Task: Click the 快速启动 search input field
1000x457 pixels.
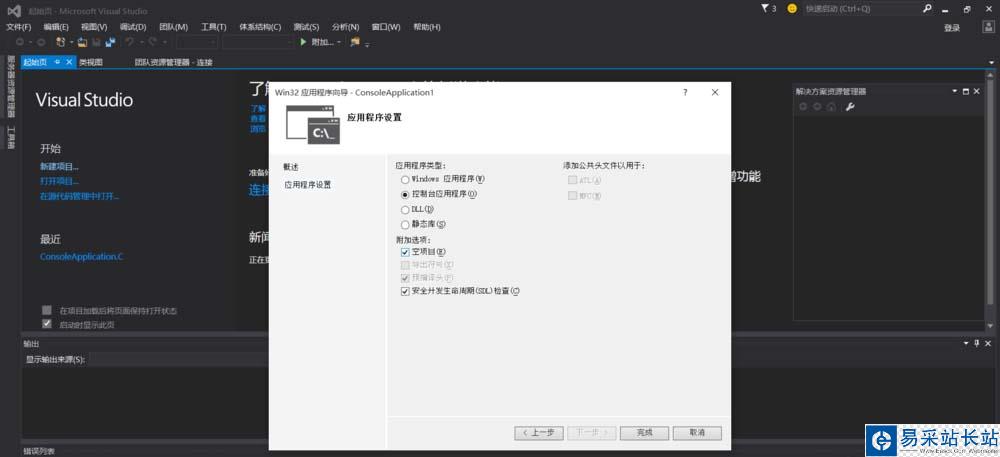Action: (860, 9)
